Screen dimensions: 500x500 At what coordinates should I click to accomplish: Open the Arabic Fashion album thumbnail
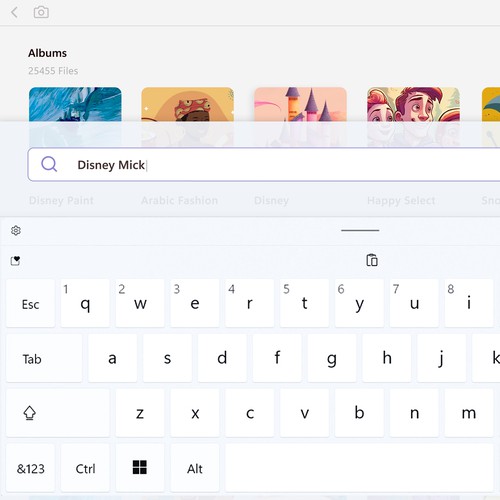(x=188, y=117)
